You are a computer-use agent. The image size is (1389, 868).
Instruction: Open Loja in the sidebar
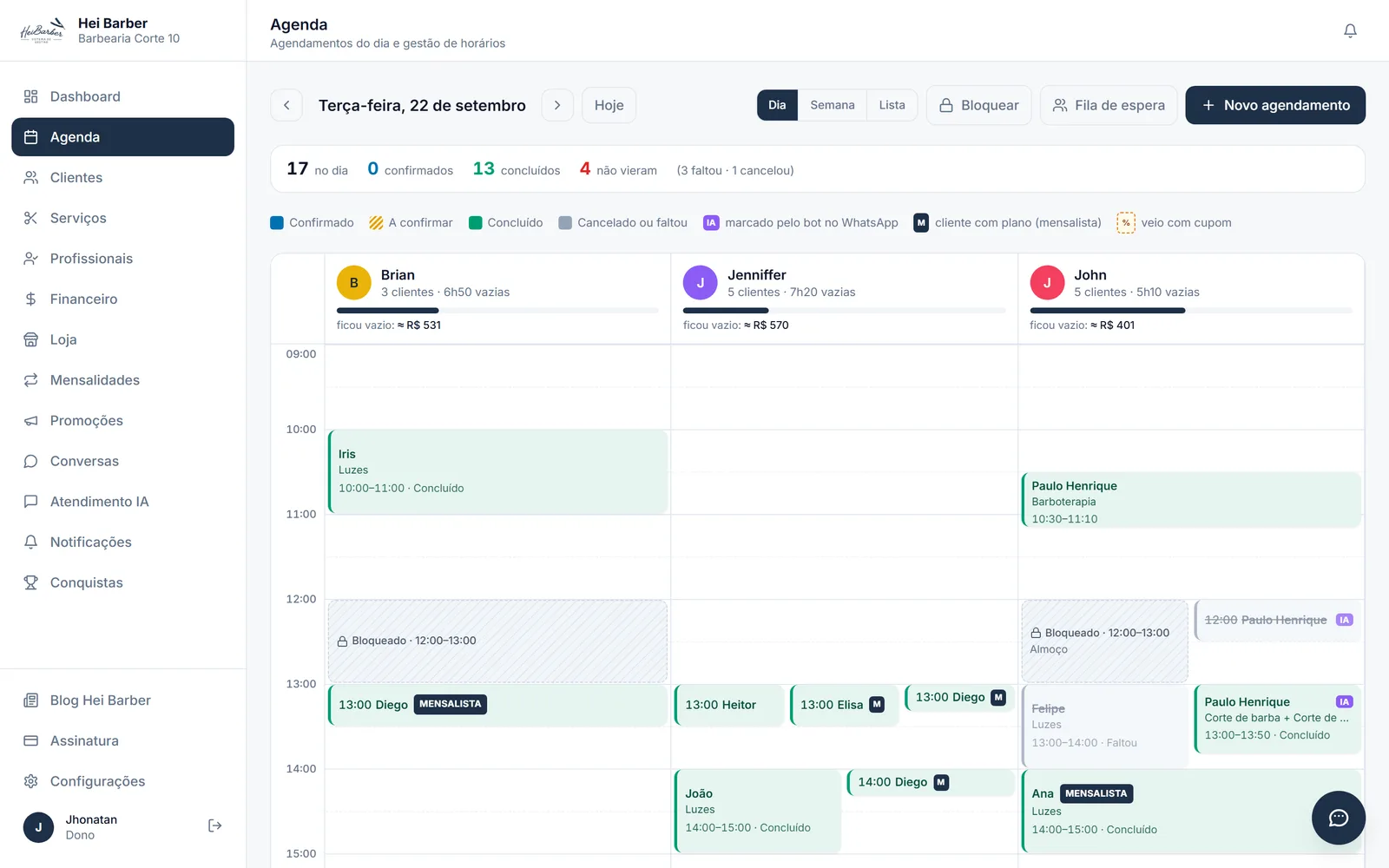(122, 339)
